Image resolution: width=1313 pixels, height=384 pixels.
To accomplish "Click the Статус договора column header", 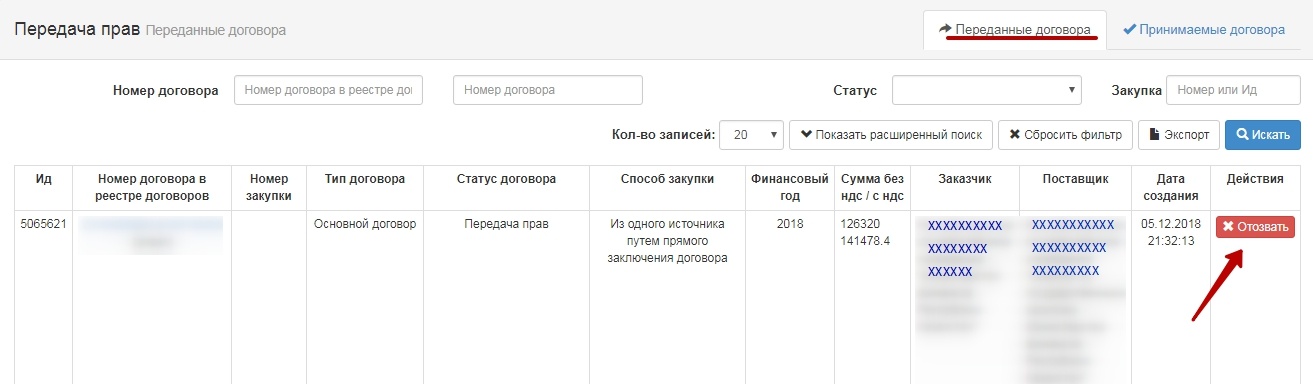I will pos(506,179).
